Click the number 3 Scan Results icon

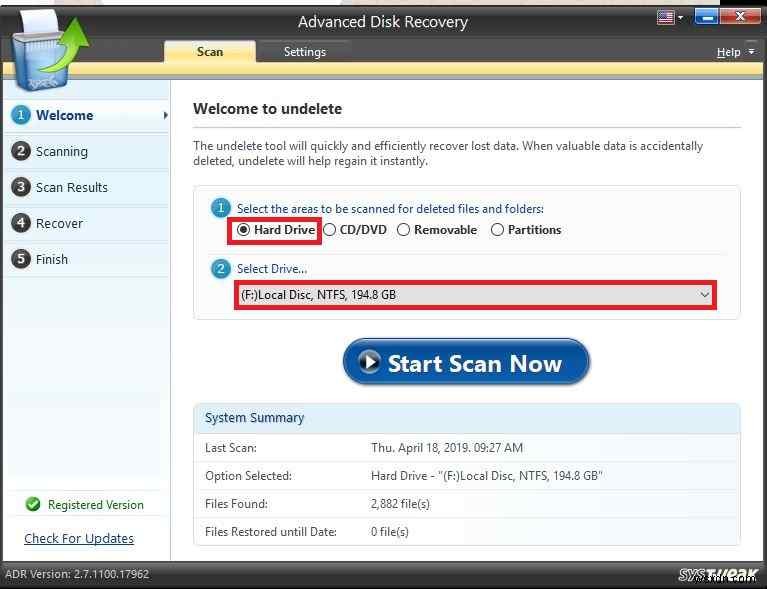pyautogui.click(x=21, y=187)
